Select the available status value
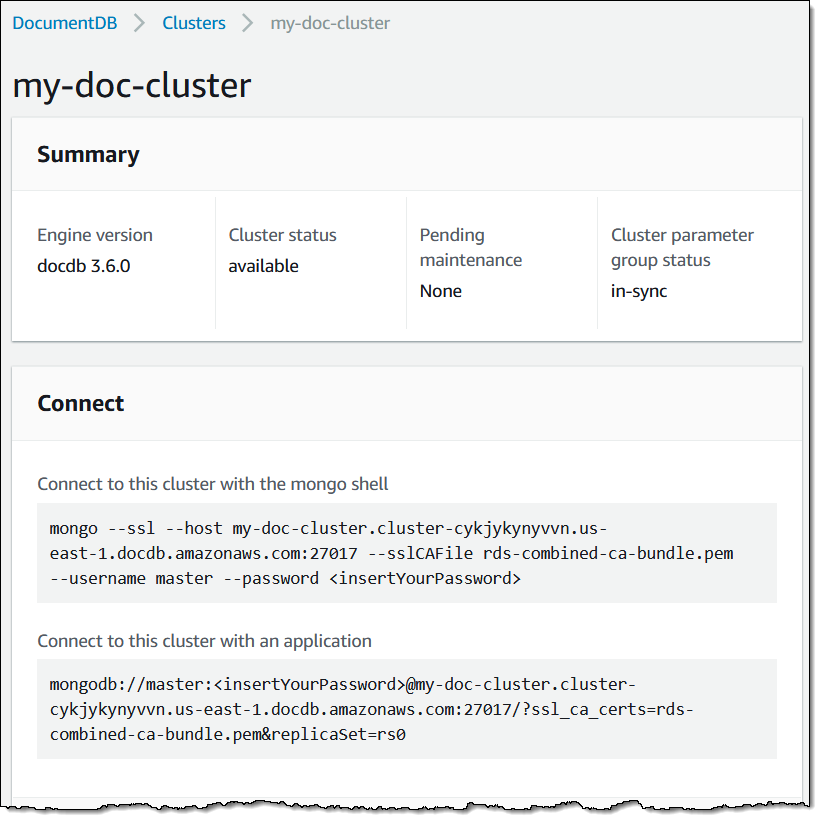This screenshot has width=820, height=820. coord(263,266)
